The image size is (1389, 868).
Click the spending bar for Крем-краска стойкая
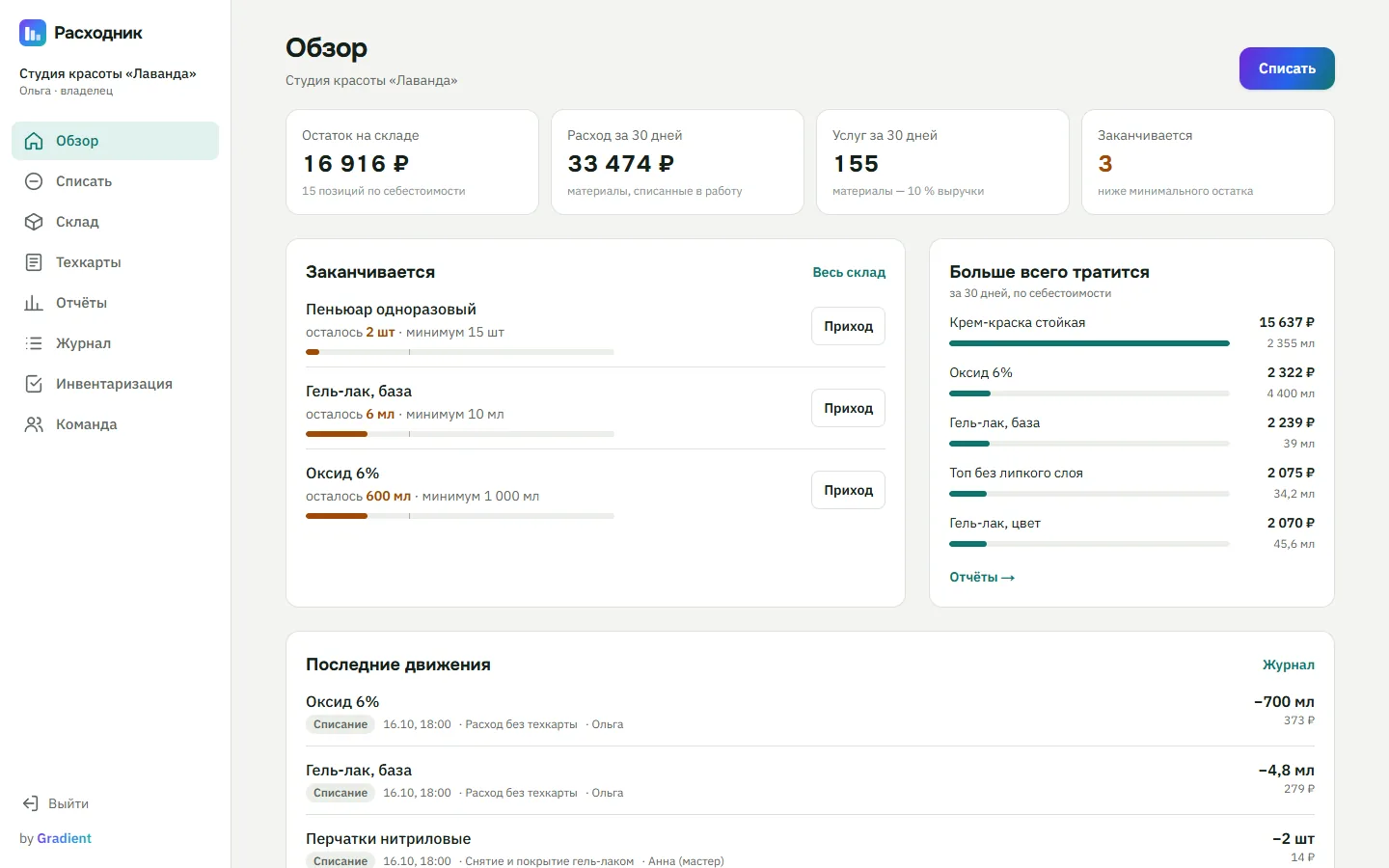[x=1089, y=343]
